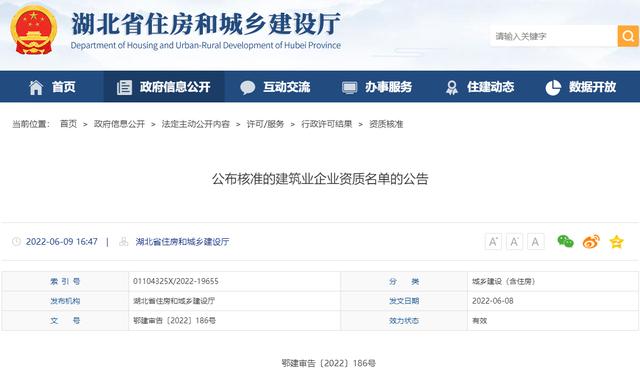This screenshot has height=371, width=640.
Task: Click 法定主动公开内容 breadcrumb link
Action: [x=196, y=124]
